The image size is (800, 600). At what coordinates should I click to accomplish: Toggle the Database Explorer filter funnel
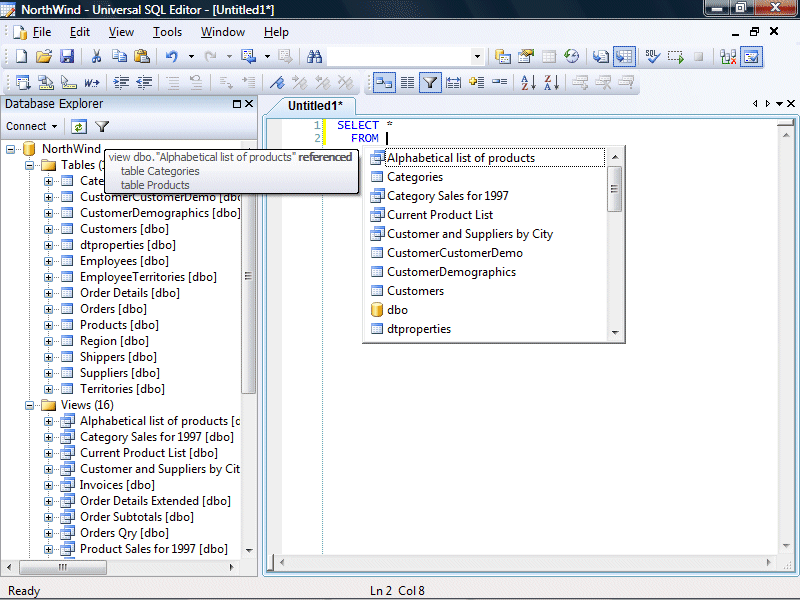(x=102, y=127)
